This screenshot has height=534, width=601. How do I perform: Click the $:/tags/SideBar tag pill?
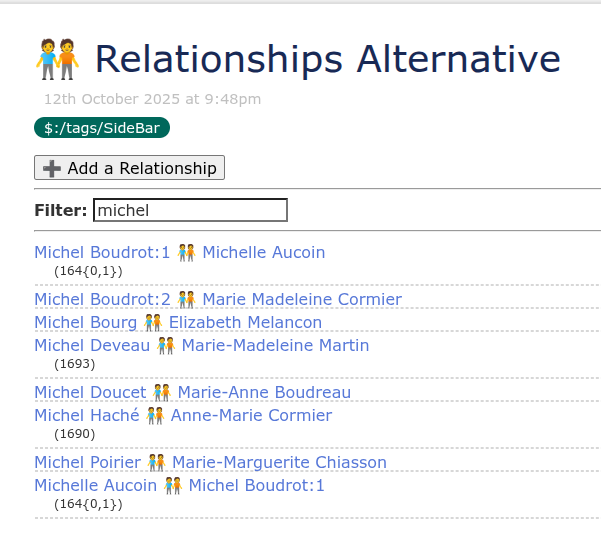102,128
